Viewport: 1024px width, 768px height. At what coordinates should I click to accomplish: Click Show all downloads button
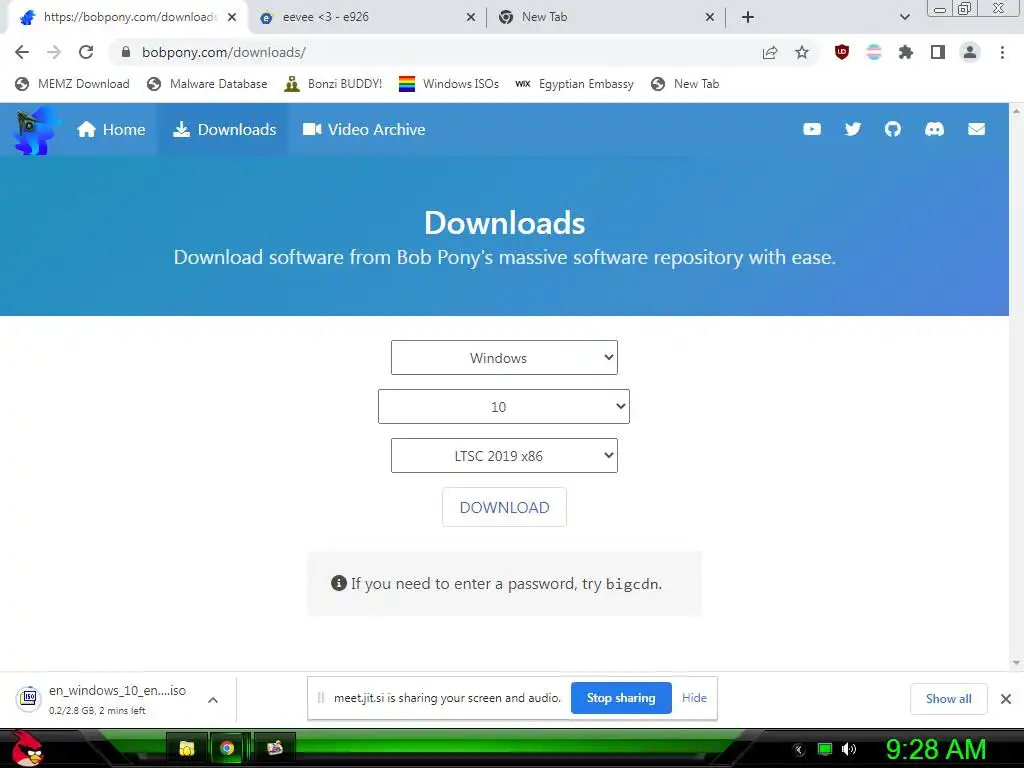point(948,699)
